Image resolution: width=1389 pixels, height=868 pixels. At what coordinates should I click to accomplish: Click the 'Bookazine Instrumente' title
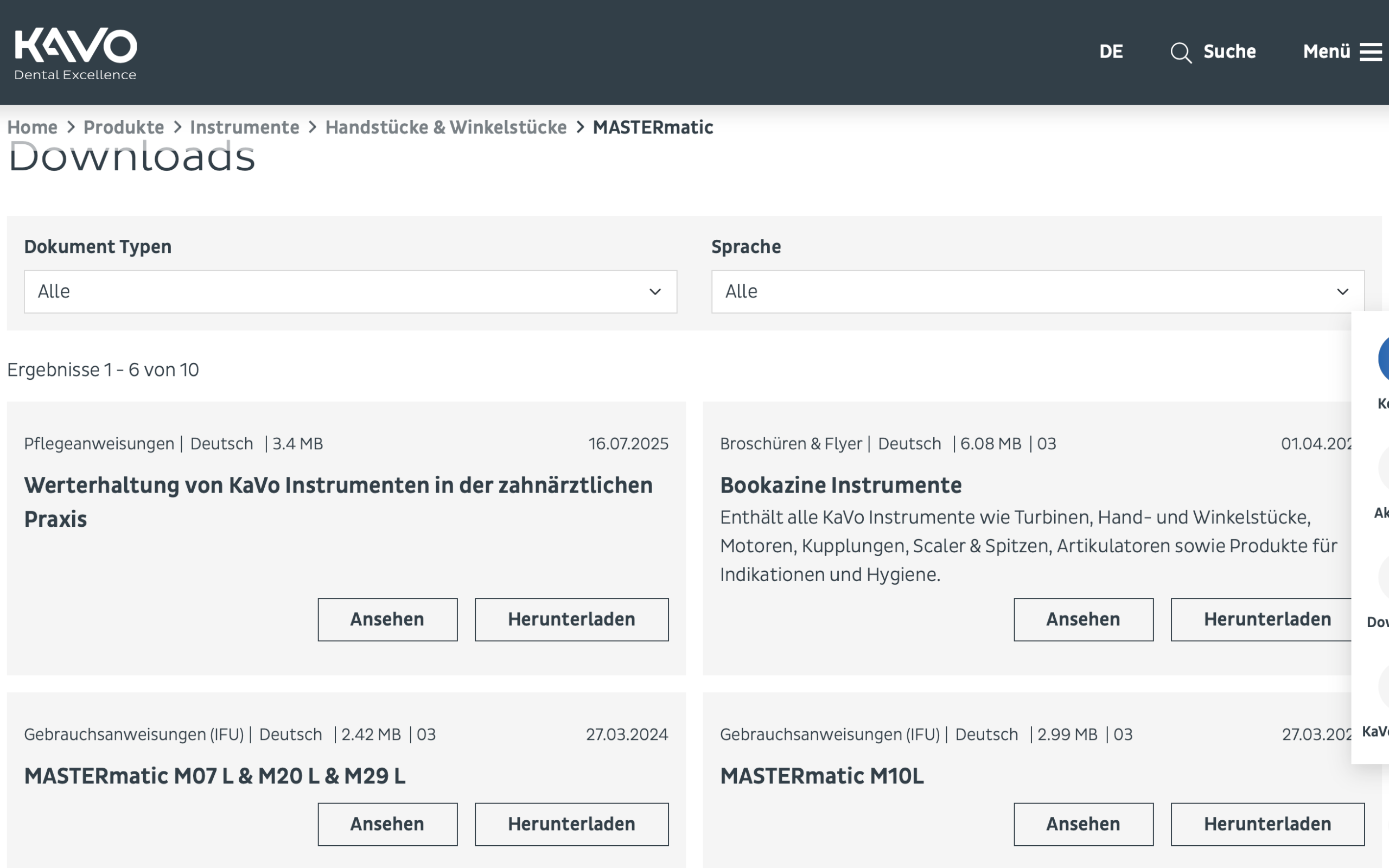tap(841, 486)
